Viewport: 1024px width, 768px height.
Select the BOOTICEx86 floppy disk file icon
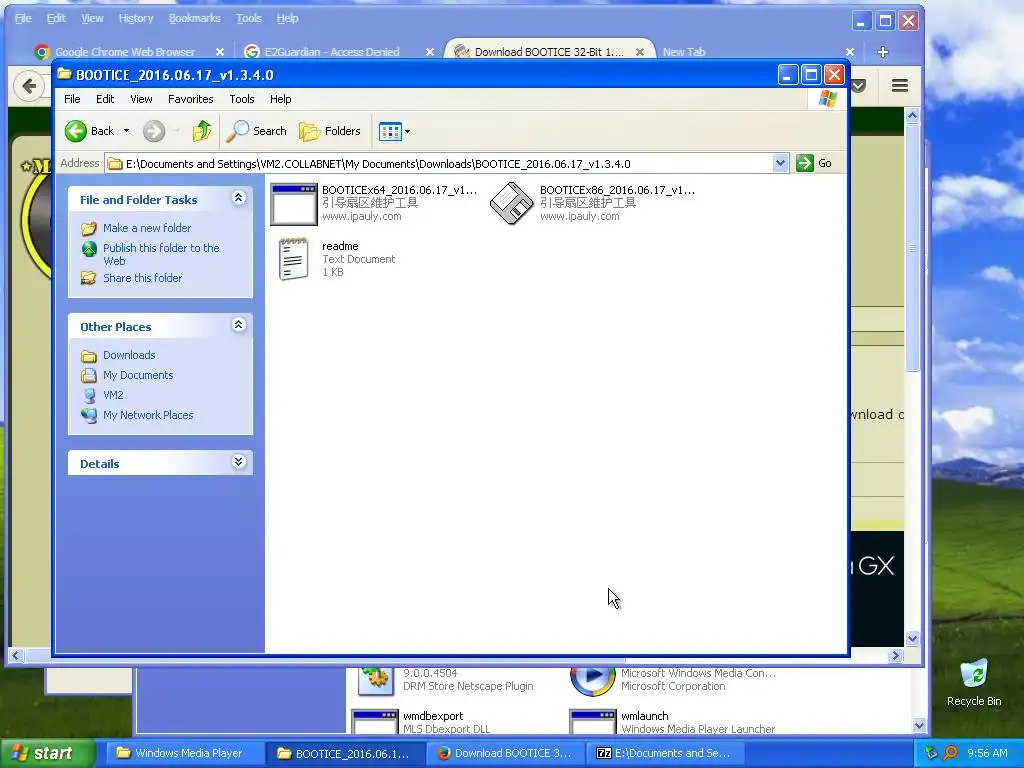511,203
